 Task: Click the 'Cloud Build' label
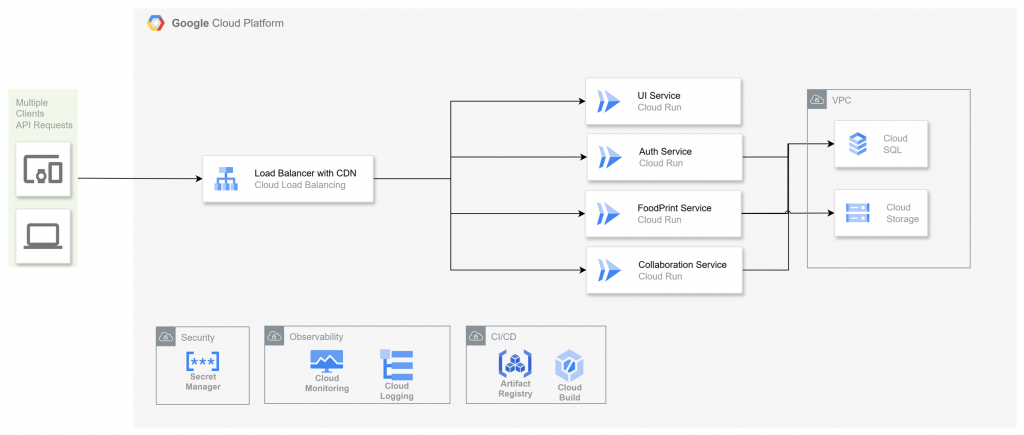[x=569, y=392]
